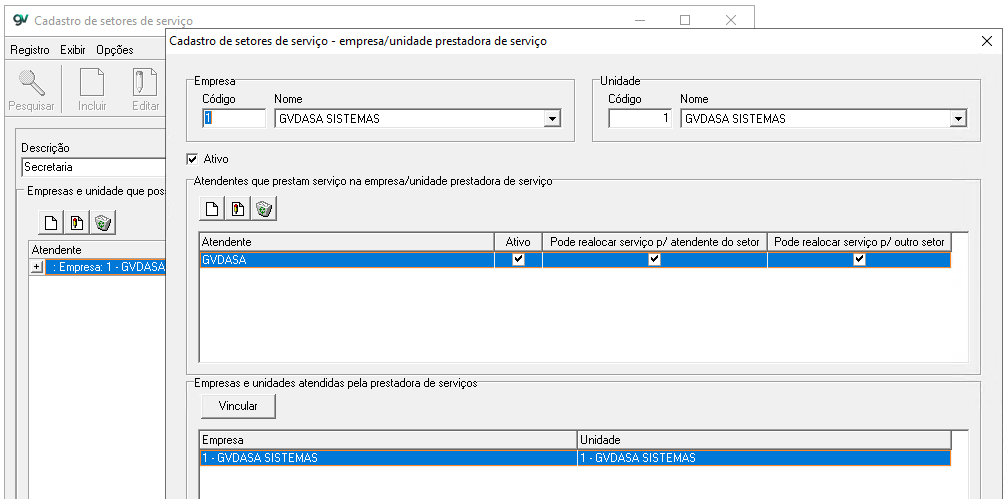Click the Atendente column header in dialog grid
The width and height of the screenshot is (1008, 499).
pyautogui.click(x=346, y=242)
